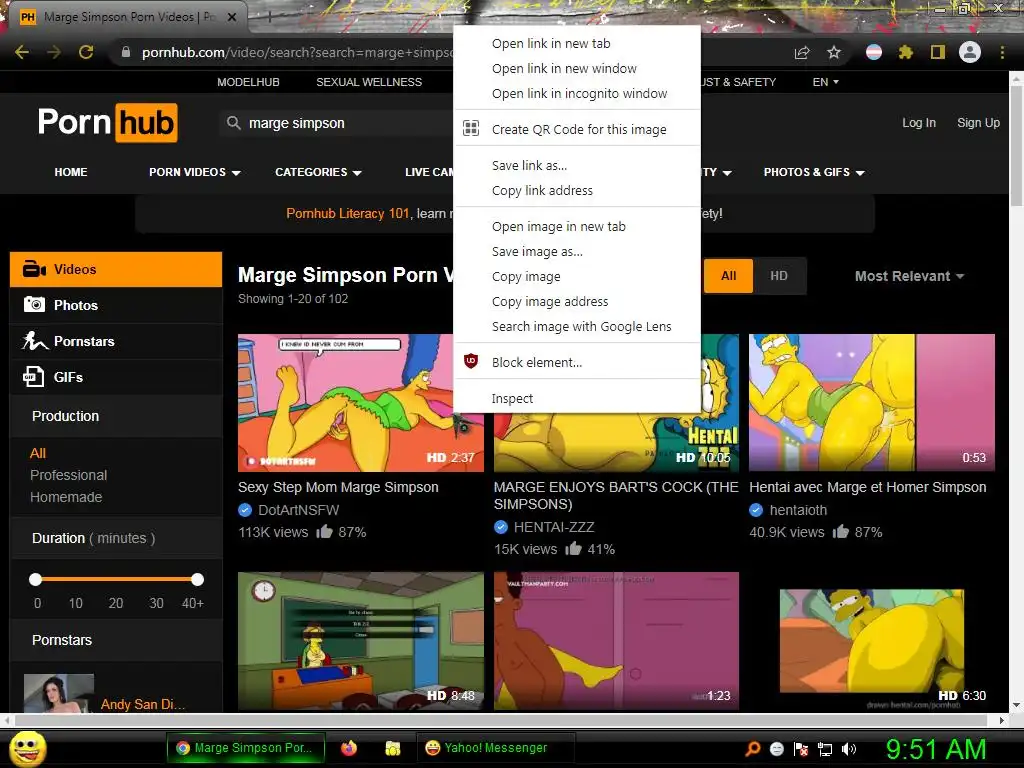Click the thumbs-up icon next to 41%
Screen dimensions: 1024x768
point(573,548)
